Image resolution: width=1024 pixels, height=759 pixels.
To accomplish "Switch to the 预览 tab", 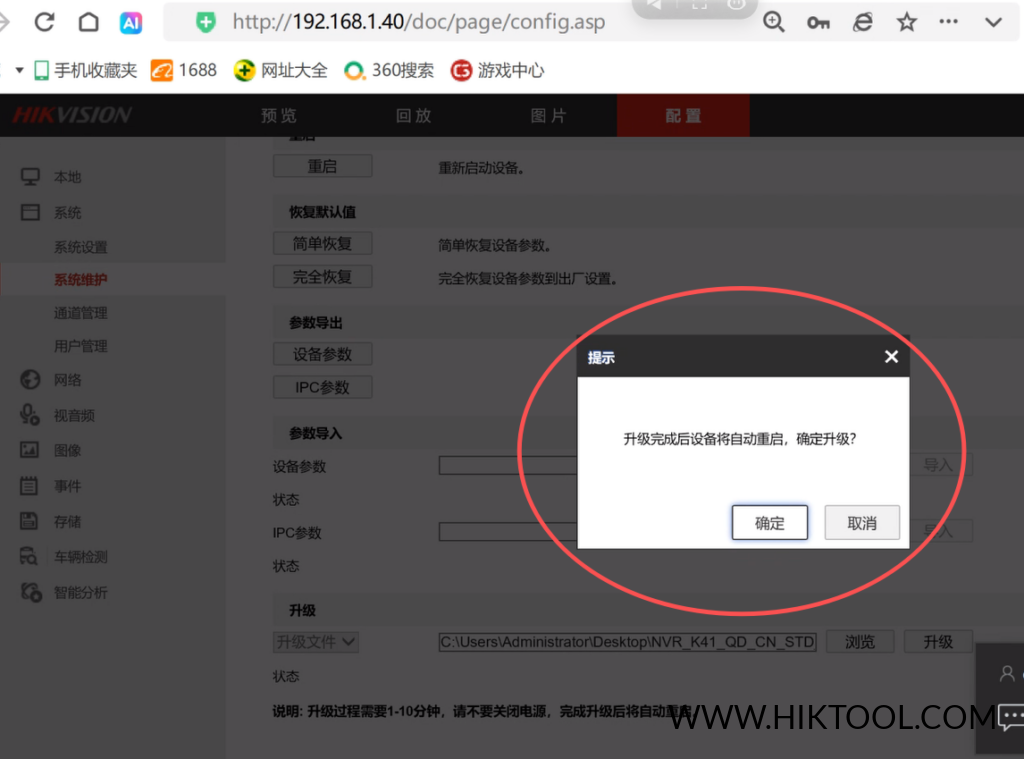I will point(279,116).
